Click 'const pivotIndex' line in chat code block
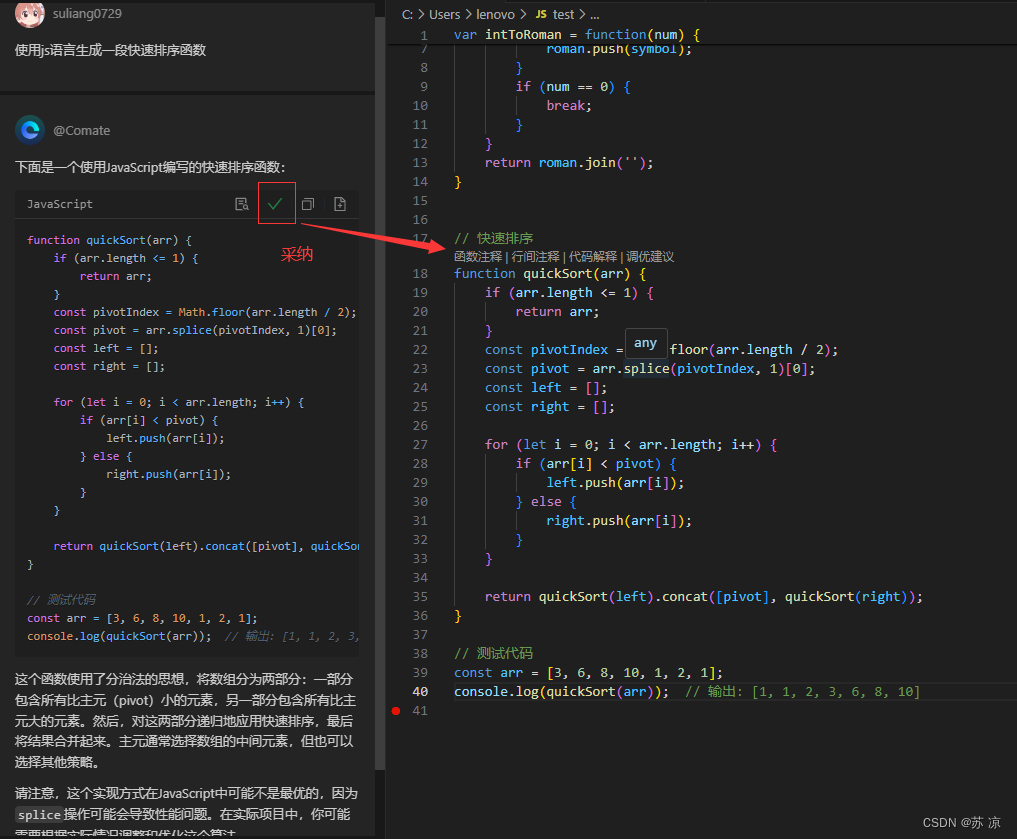Viewport: 1017px width, 839px height. pyautogui.click(x=204, y=313)
